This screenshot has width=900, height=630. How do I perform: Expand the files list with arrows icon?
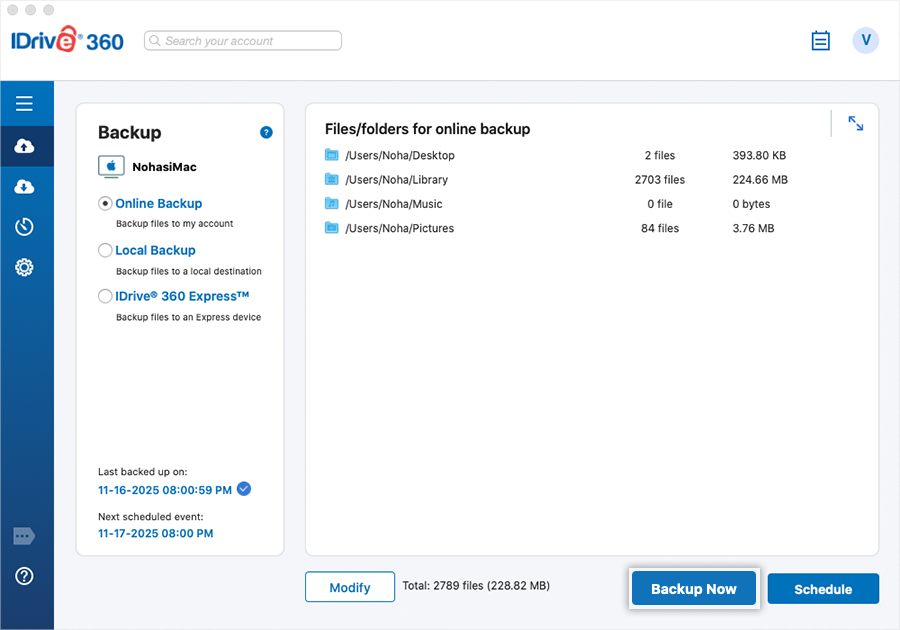pos(856,123)
